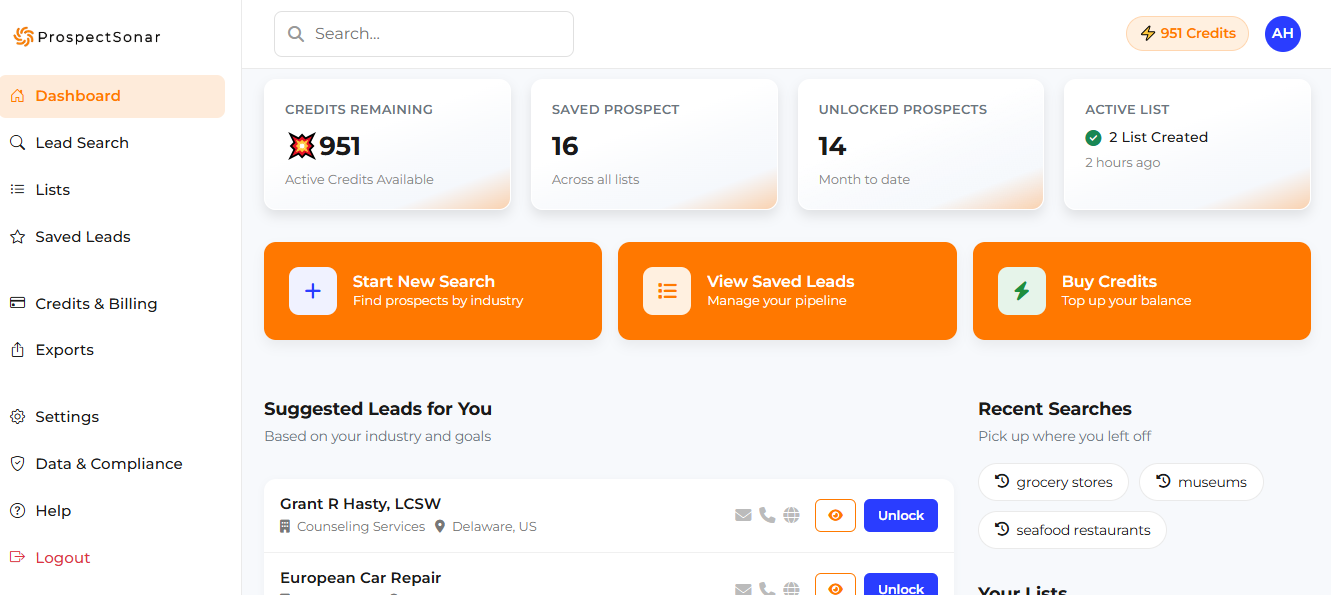Click the phone icon for Grant R Hasty
Viewport: 1331px width, 595px height.
tap(767, 515)
